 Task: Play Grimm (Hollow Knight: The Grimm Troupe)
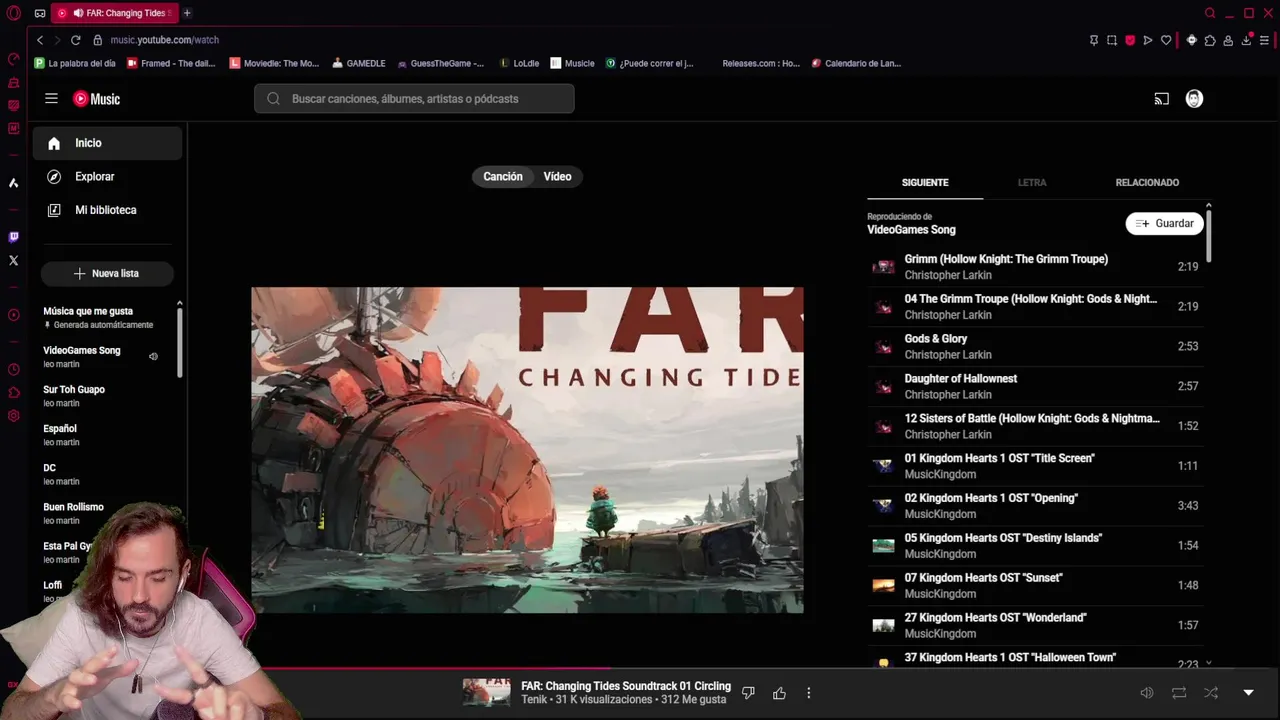pos(1035,267)
